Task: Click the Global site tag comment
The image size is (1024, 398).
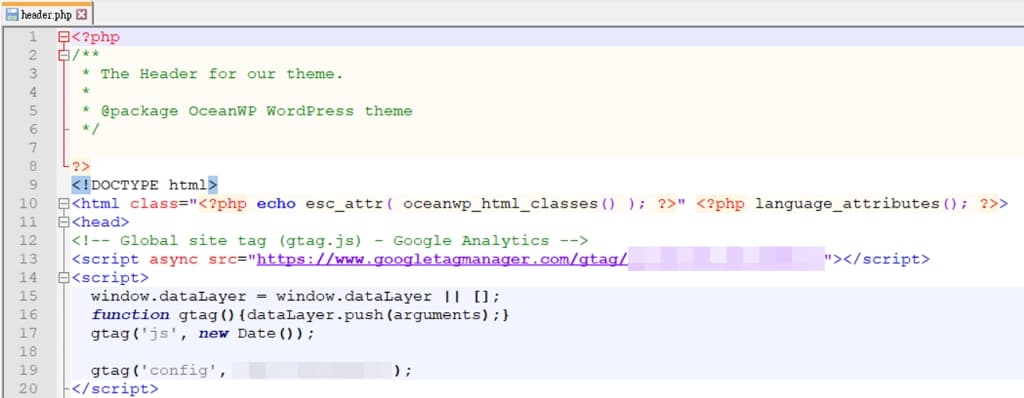Action: (x=330, y=240)
